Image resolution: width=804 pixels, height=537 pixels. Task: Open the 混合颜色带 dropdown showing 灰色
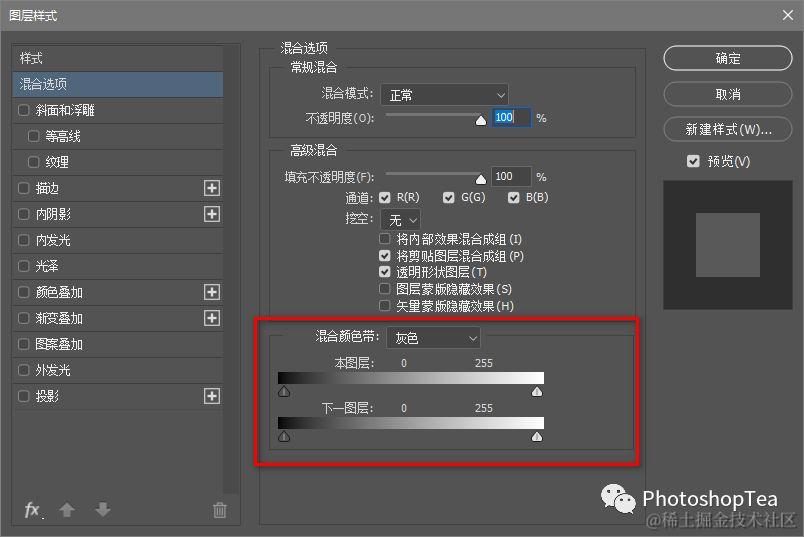pos(433,337)
